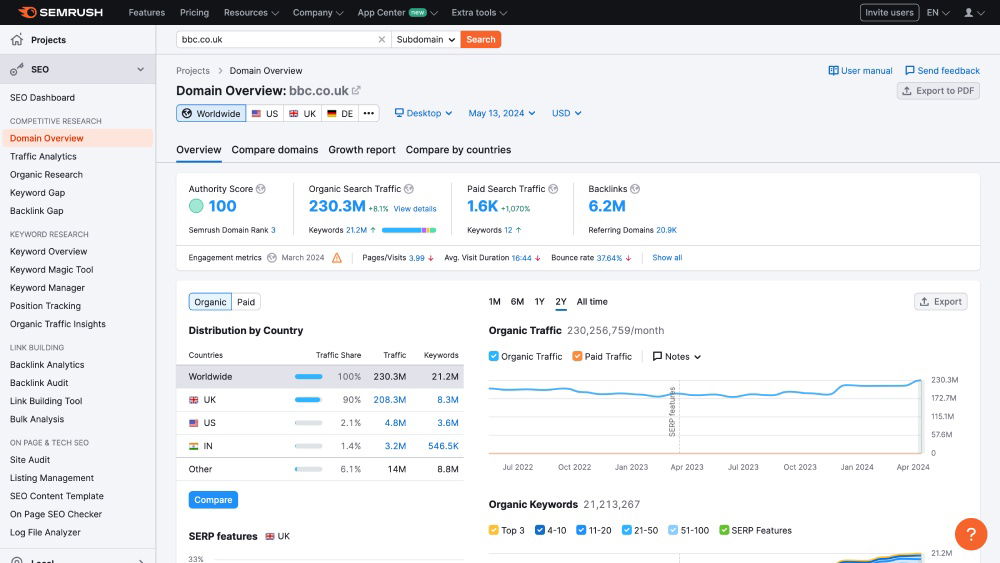Select the Growth report tab
The height and width of the screenshot is (563, 1000).
(x=362, y=150)
